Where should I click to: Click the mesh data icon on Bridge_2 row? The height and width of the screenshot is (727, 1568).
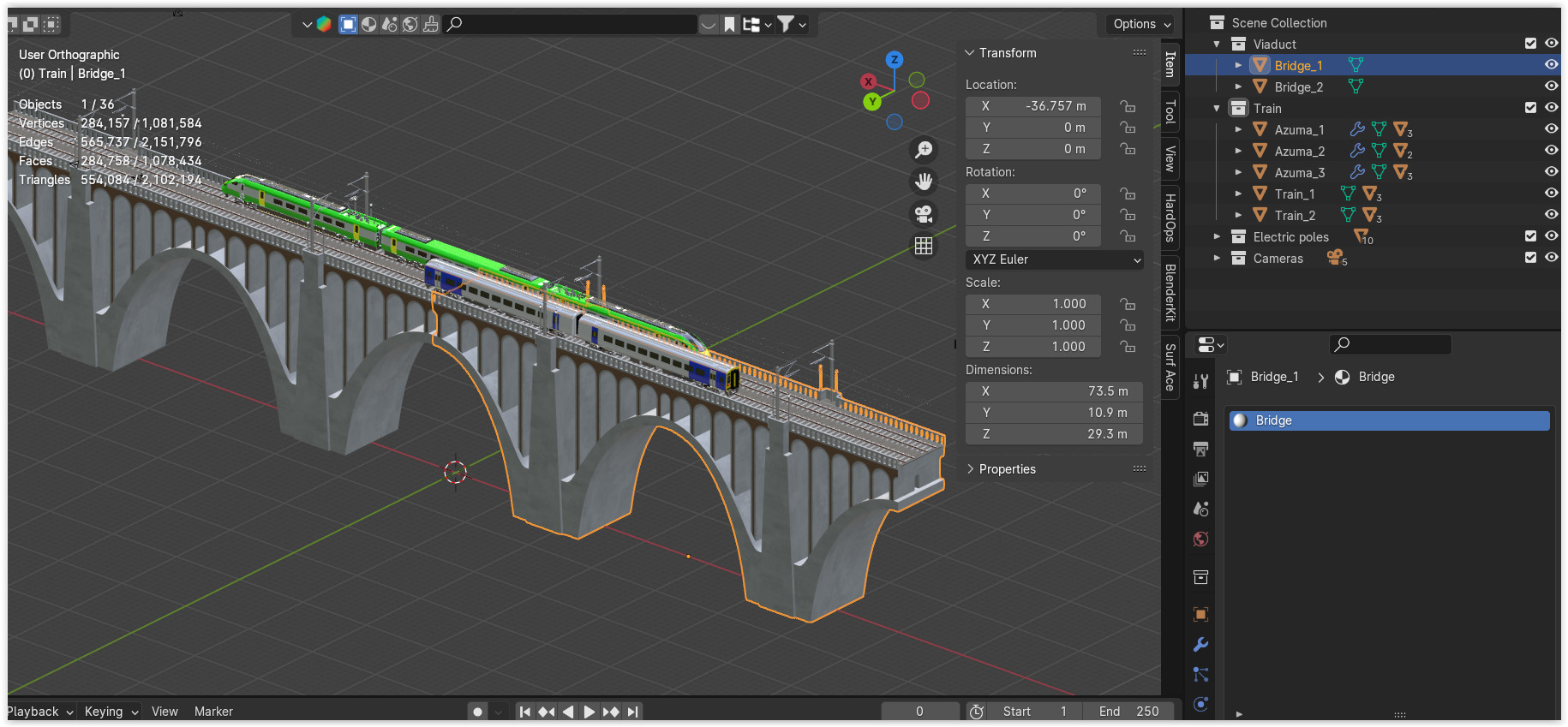pos(1356,86)
